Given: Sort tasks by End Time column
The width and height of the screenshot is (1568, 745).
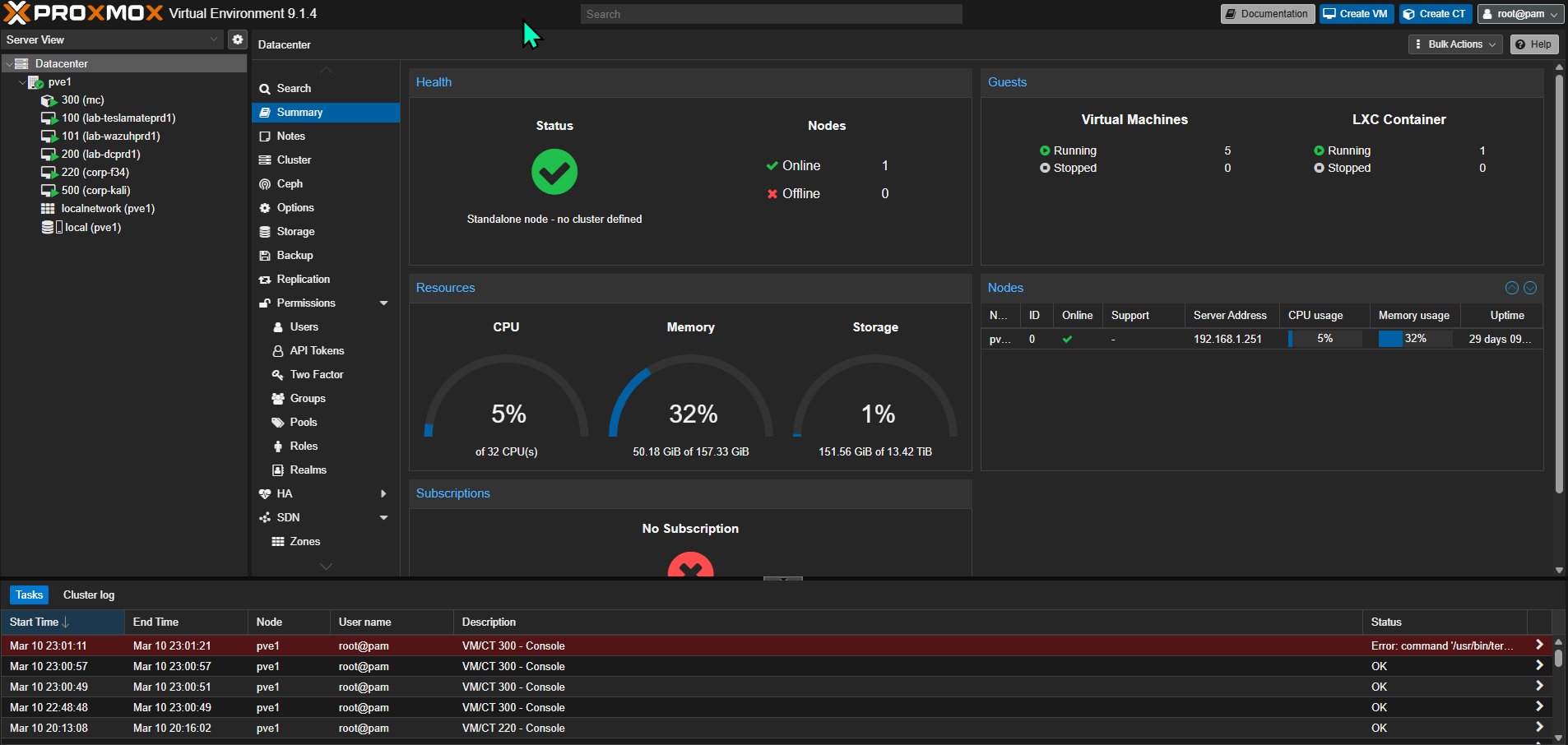Looking at the screenshot, I should pyautogui.click(x=186, y=622).
